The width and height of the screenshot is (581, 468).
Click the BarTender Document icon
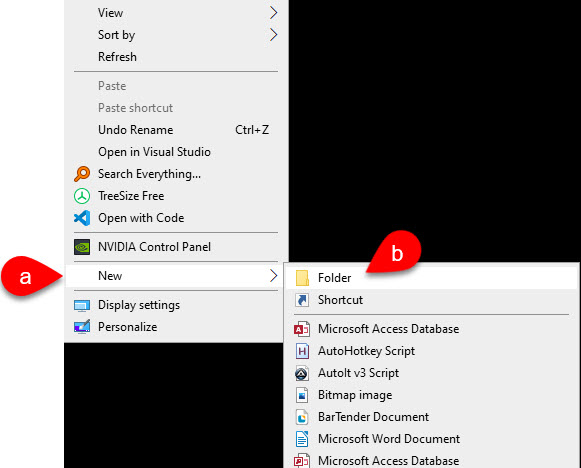(302, 417)
